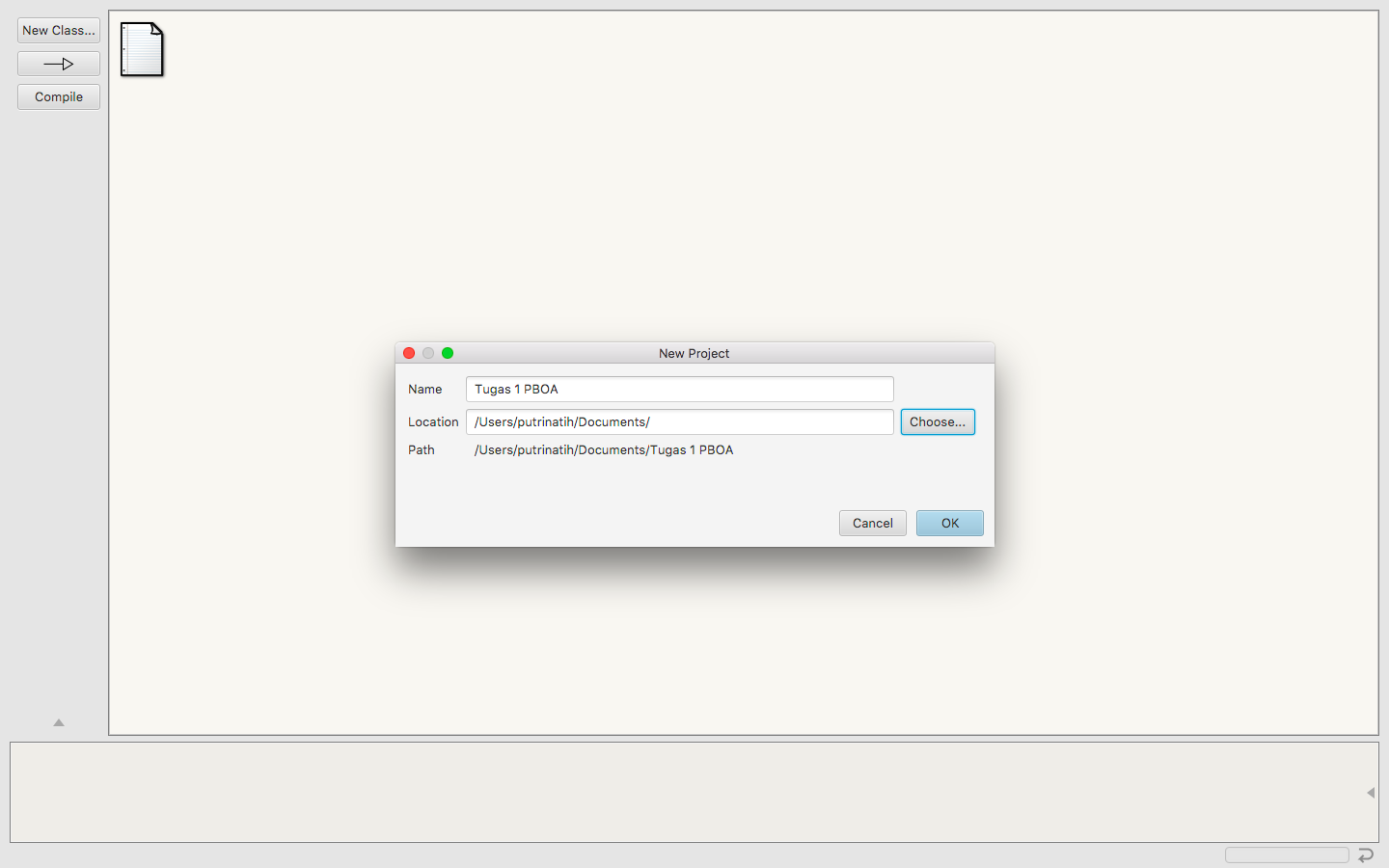The width and height of the screenshot is (1389, 868).
Task: Collapse the teamwork panel triangle
Action: point(59,722)
